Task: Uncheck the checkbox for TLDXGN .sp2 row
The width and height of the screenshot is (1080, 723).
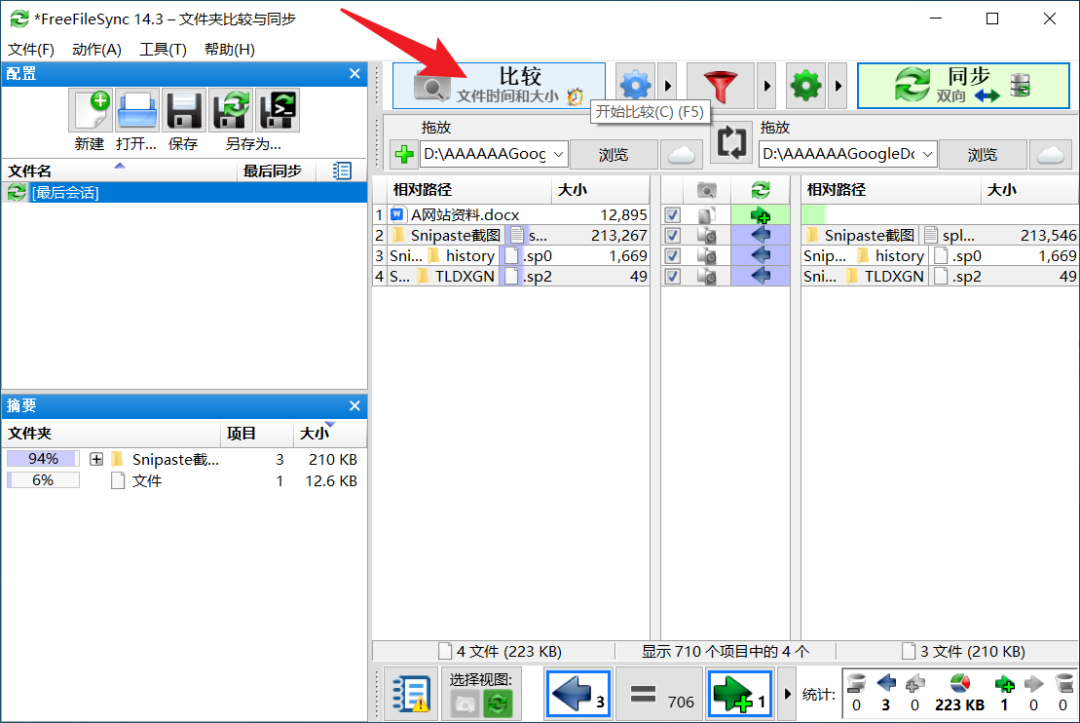Action: (x=673, y=277)
